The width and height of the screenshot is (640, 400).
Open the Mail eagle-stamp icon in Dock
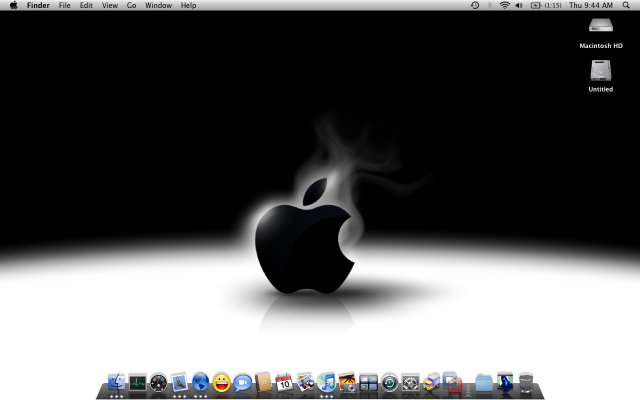[180, 383]
